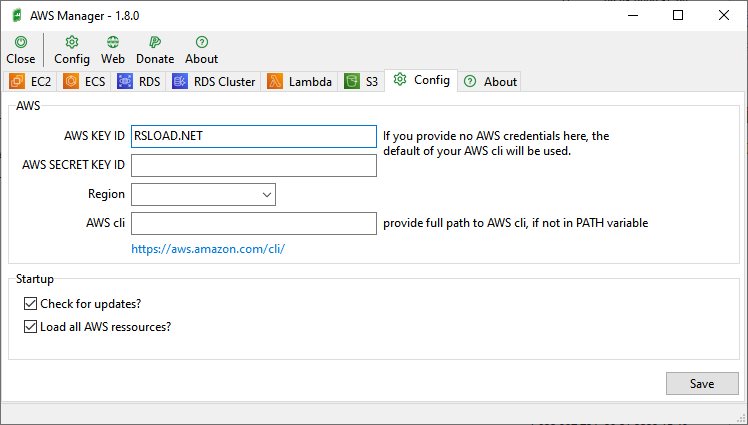Click the RDS tab icon
Image resolution: width=748 pixels, height=425 pixels.
125,81
